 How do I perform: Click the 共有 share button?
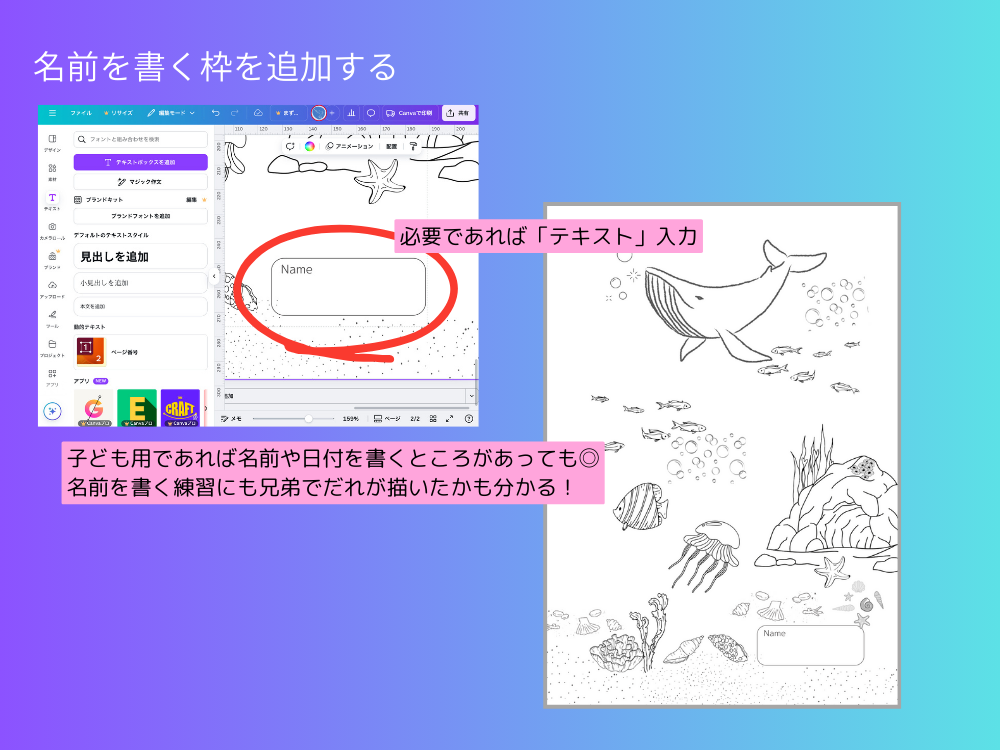coord(459,113)
